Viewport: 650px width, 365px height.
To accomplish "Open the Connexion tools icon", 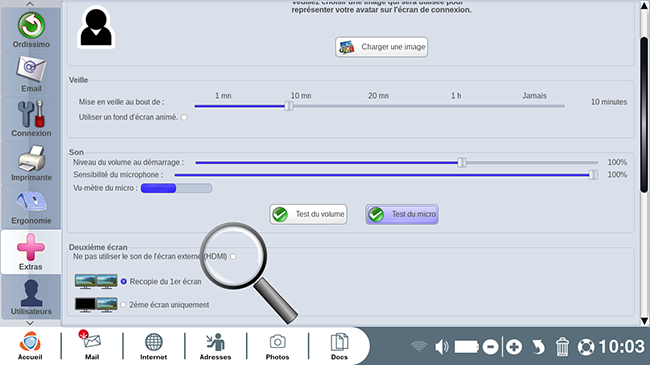I will [31, 119].
